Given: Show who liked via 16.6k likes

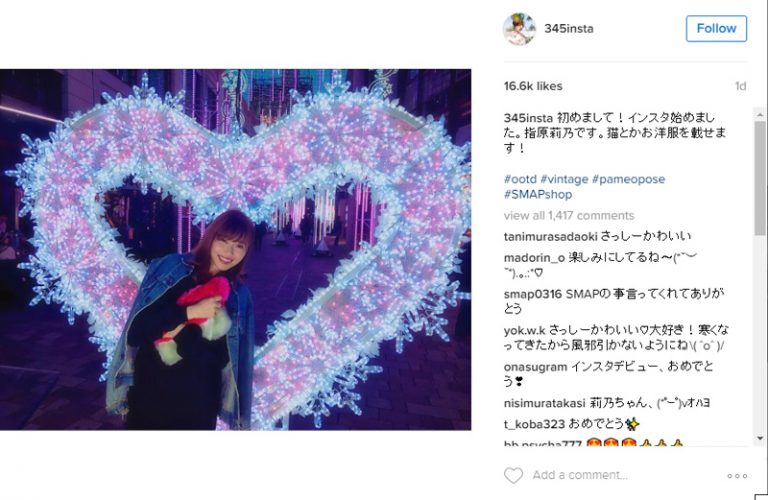Looking at the screenshot, I should coord(533,86).
